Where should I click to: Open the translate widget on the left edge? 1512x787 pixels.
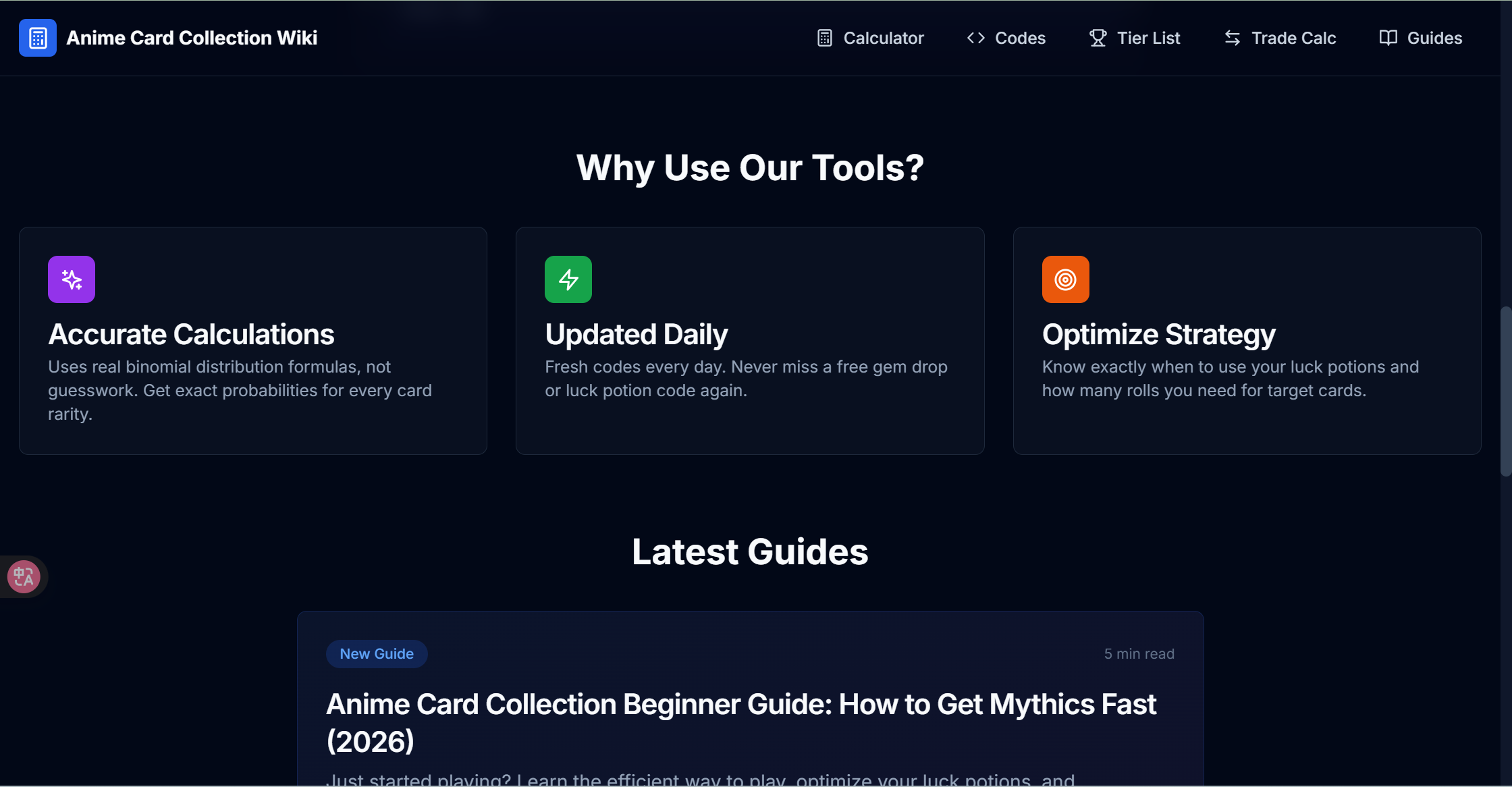[x=22, y=576]
